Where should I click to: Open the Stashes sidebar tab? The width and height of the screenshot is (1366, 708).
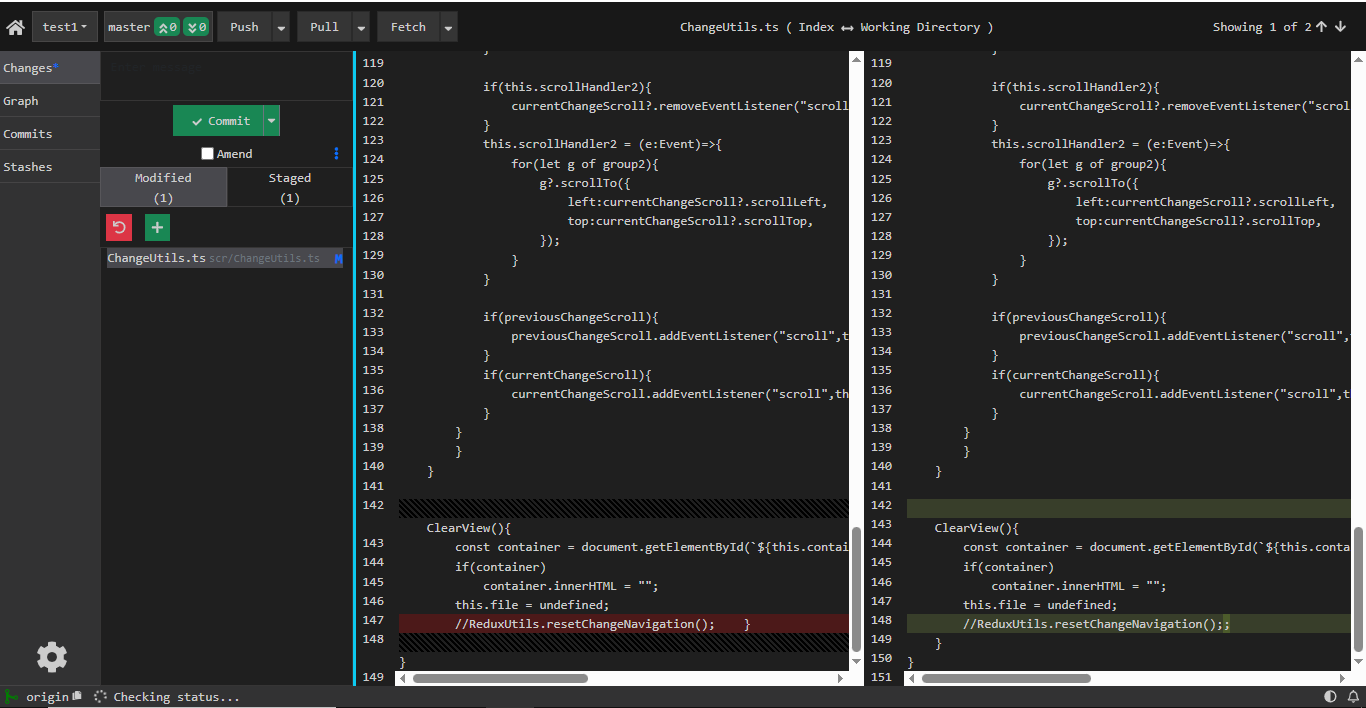point(50,167)
